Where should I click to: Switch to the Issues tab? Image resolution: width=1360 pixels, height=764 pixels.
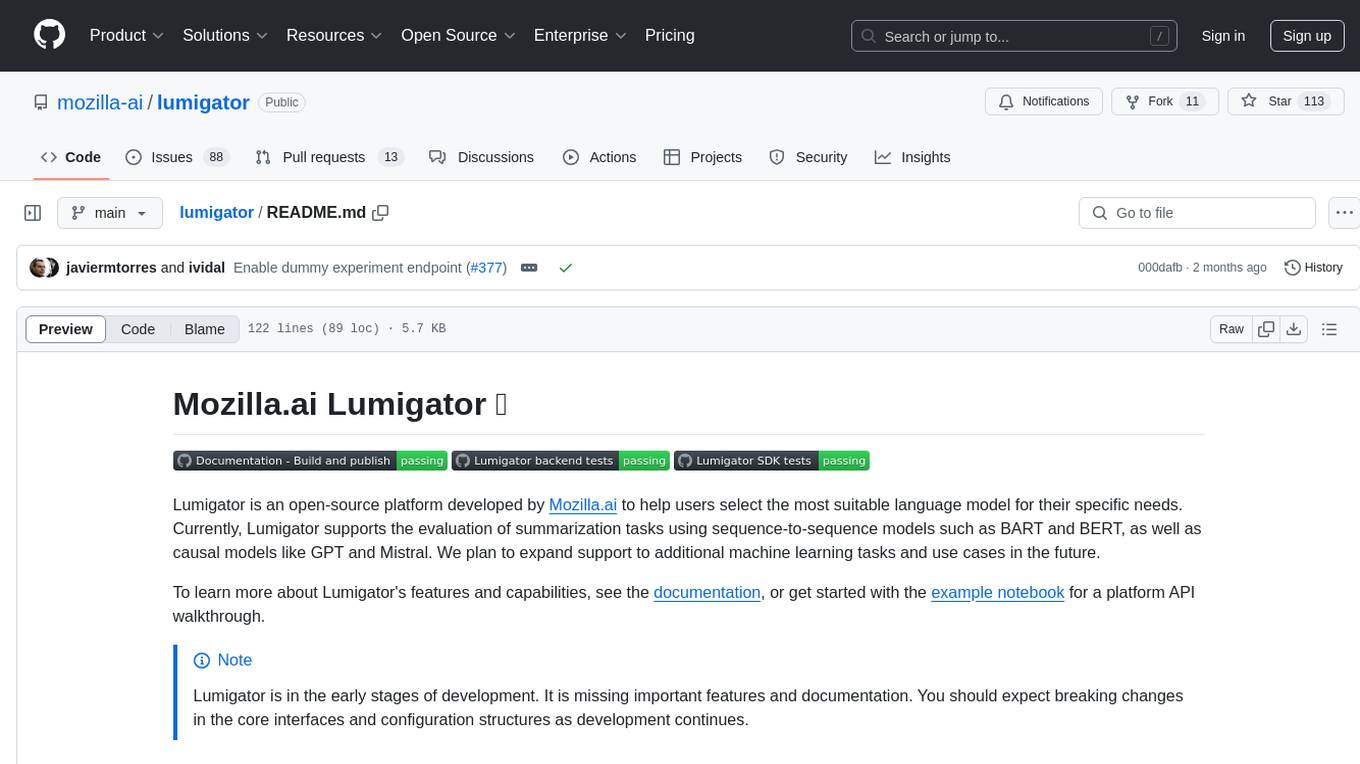176,157
